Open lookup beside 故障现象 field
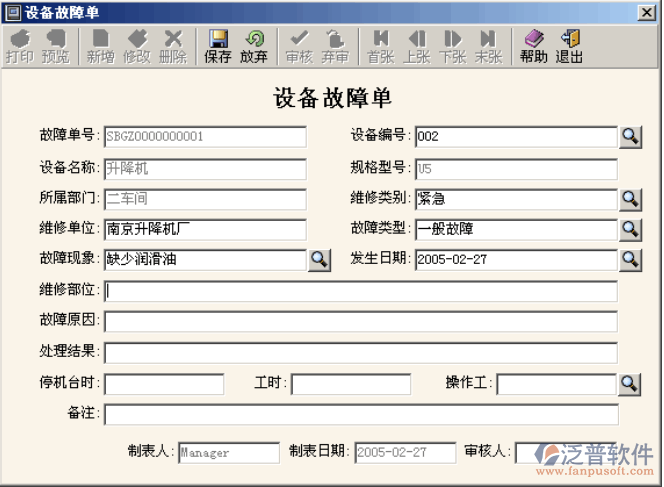 pos(318,260)
